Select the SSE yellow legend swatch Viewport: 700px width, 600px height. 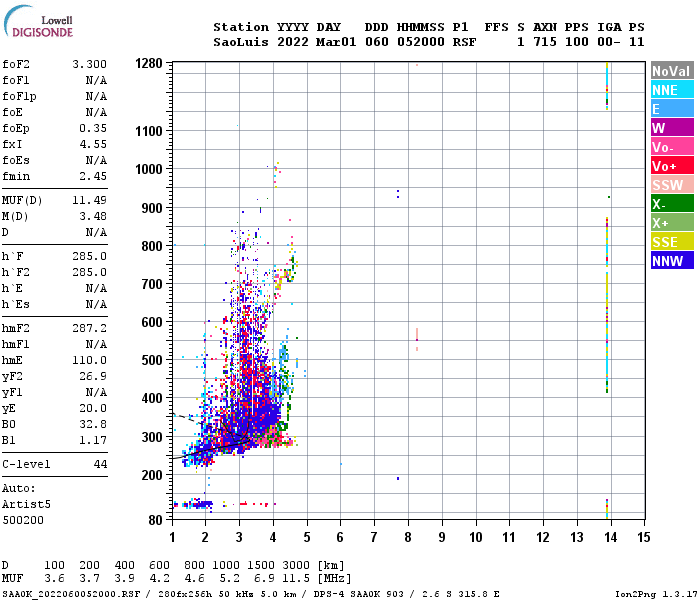point(672,242)
